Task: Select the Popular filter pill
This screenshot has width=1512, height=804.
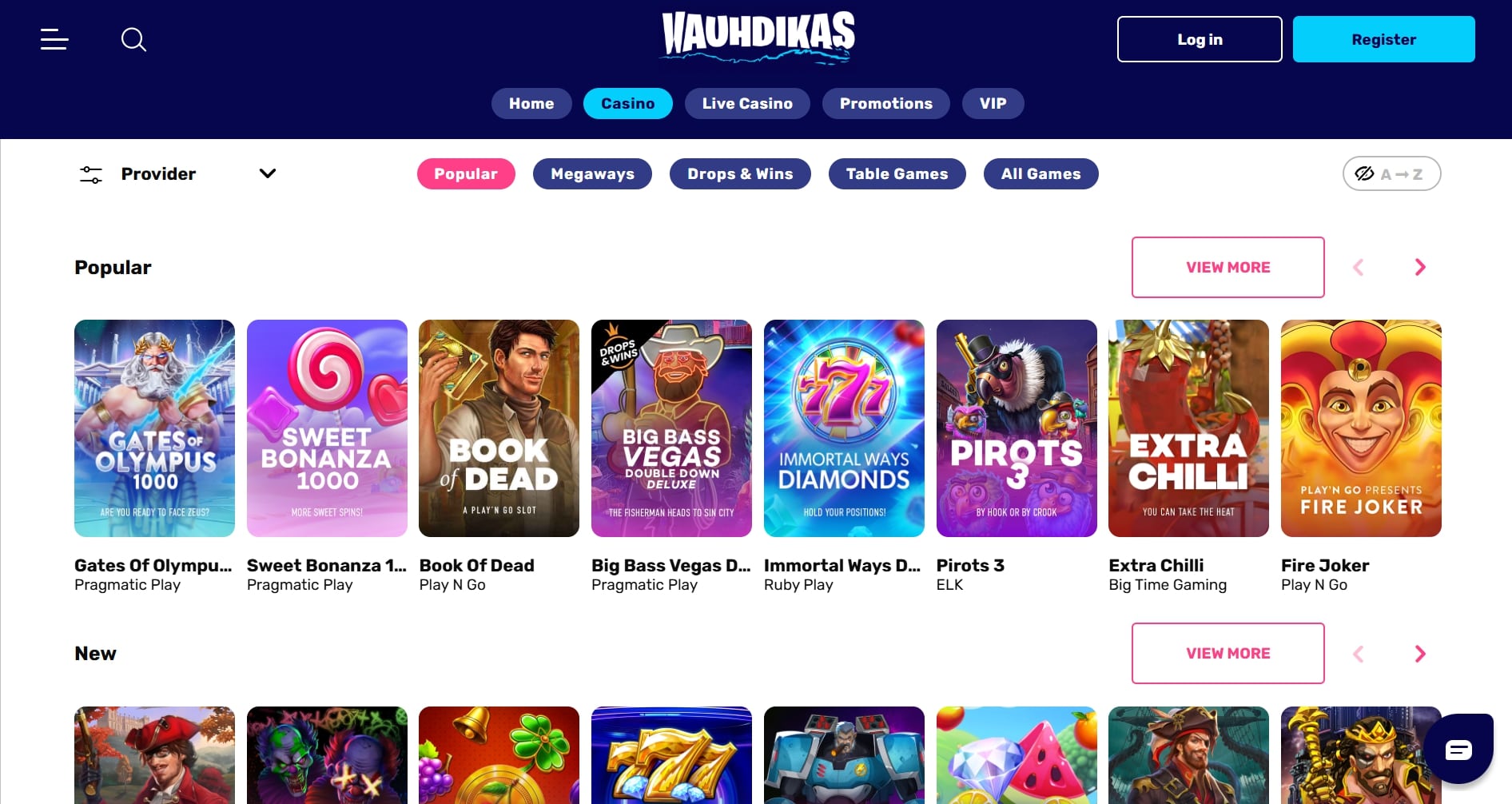Action: click(466, 173)
